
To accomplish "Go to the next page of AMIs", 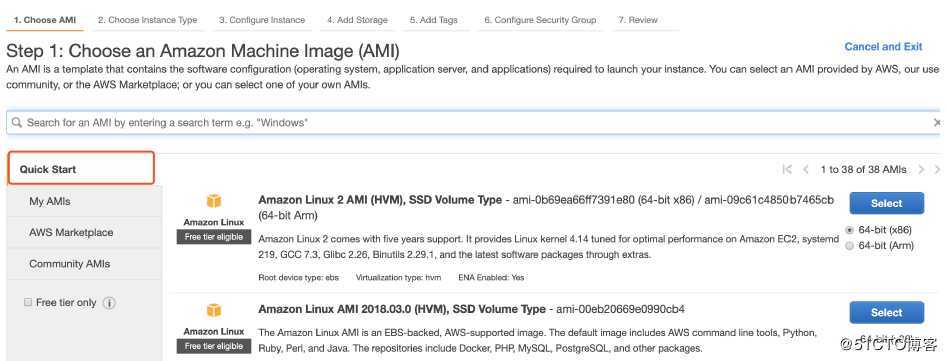I will pyautogui.click(x=921, y=170).
